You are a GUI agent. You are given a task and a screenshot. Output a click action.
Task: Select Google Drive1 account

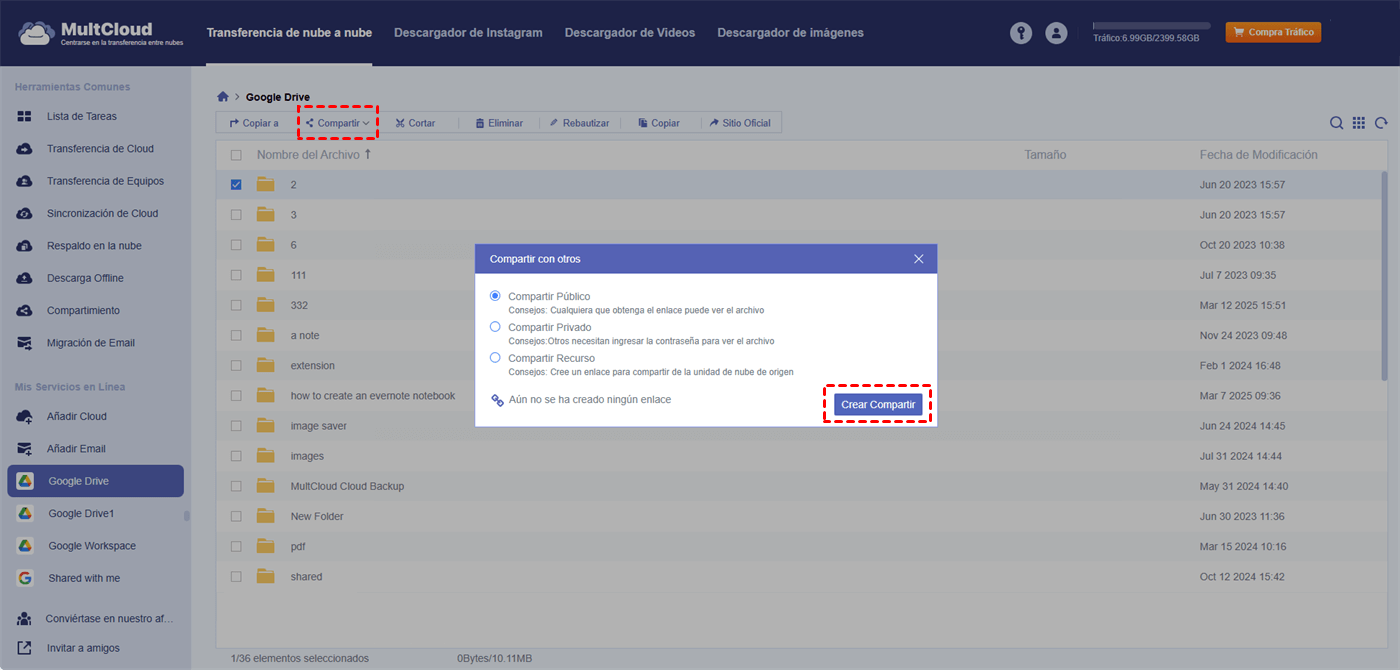(81, 514)
